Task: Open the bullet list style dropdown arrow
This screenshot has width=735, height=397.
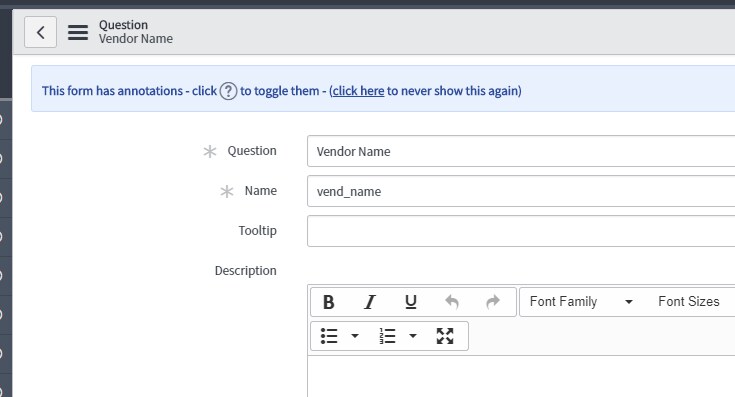Action: point(355,336)
